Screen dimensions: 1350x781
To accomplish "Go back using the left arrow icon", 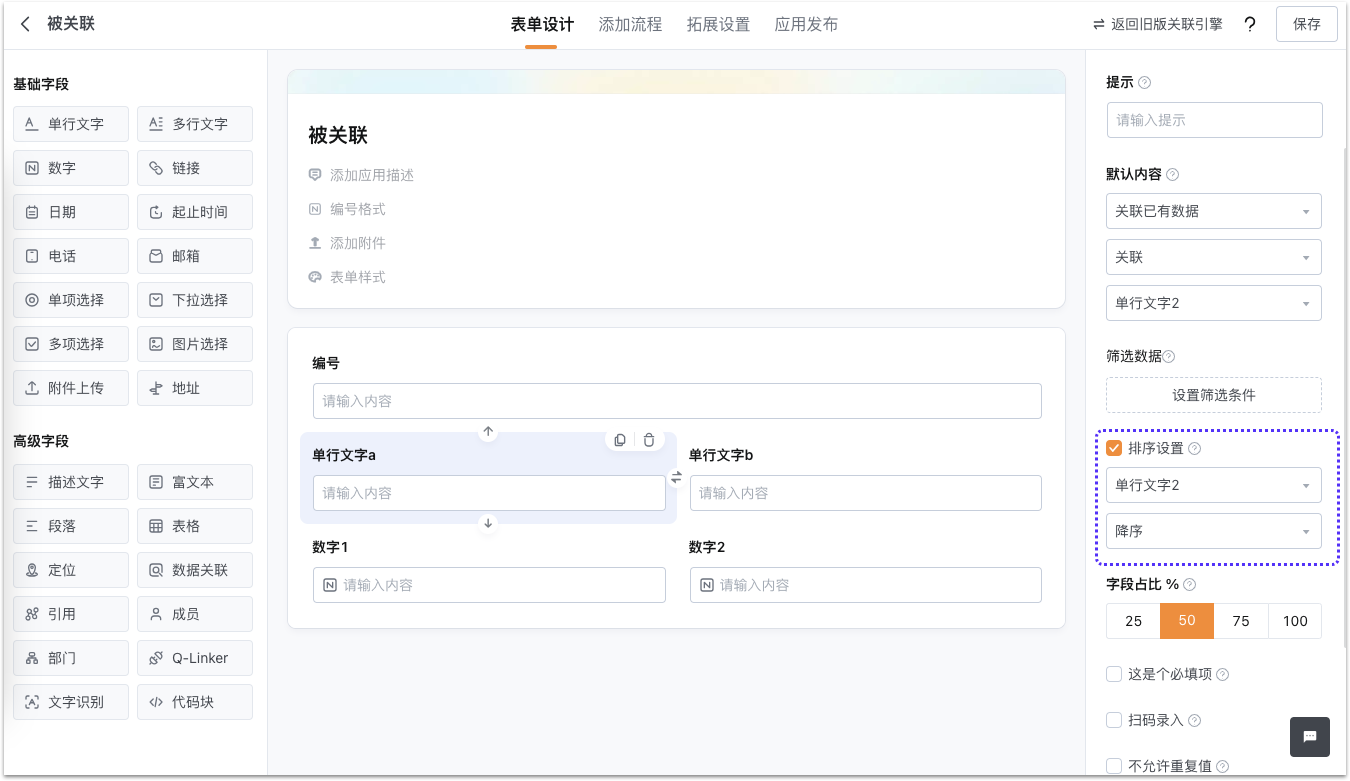I will 26,24.
